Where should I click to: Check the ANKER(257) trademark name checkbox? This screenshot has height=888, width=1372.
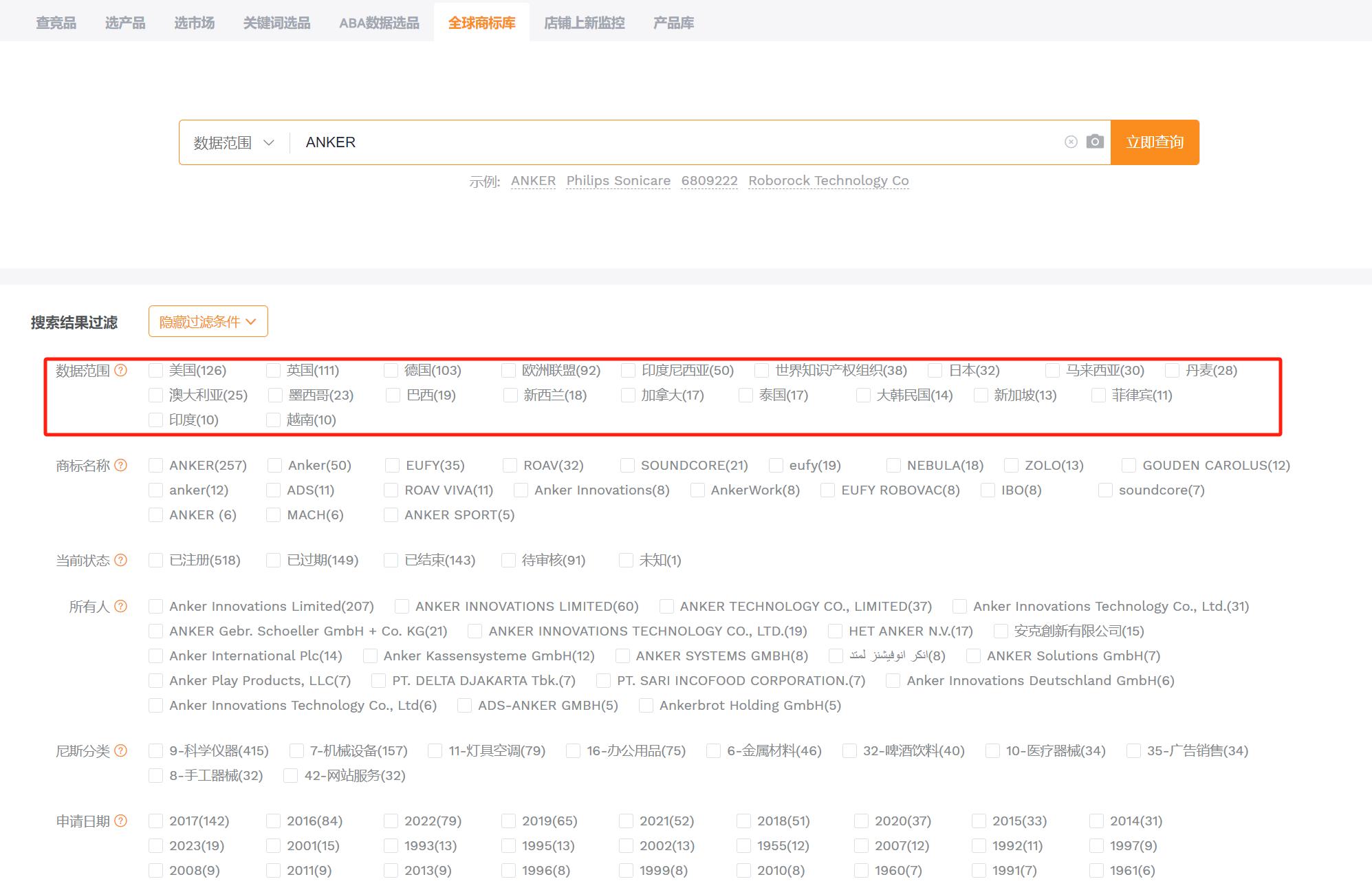point(156,466)
